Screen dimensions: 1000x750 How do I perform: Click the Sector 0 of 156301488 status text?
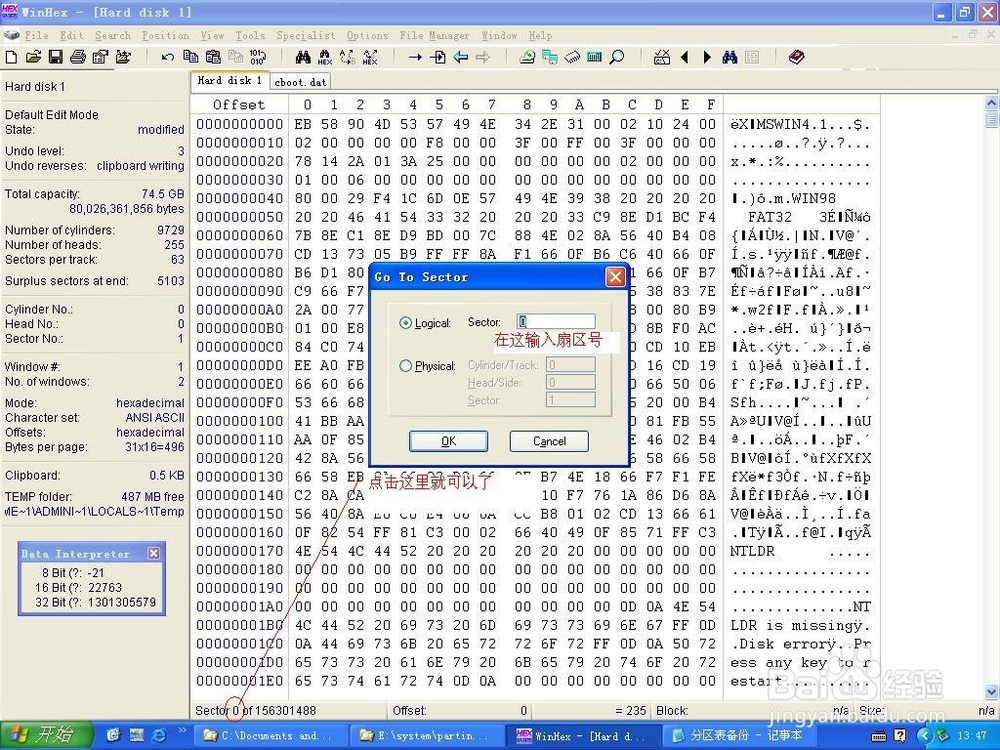(255, 710)
